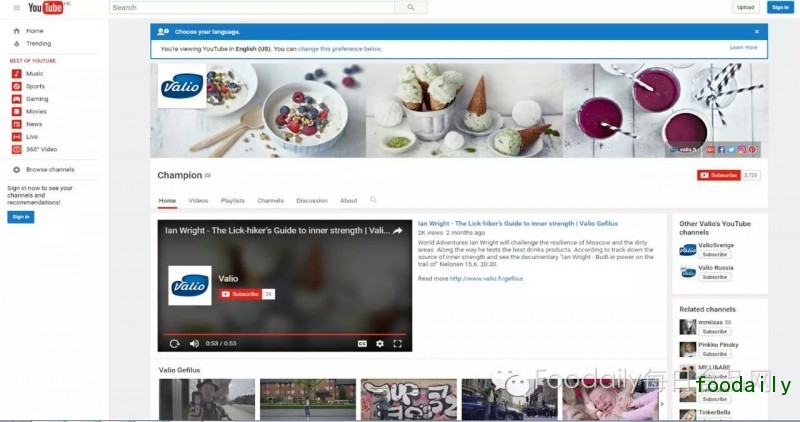Viewport: 800px width, 422px height.
Task: Focus the YouTube search field
Action: [250, 8]
